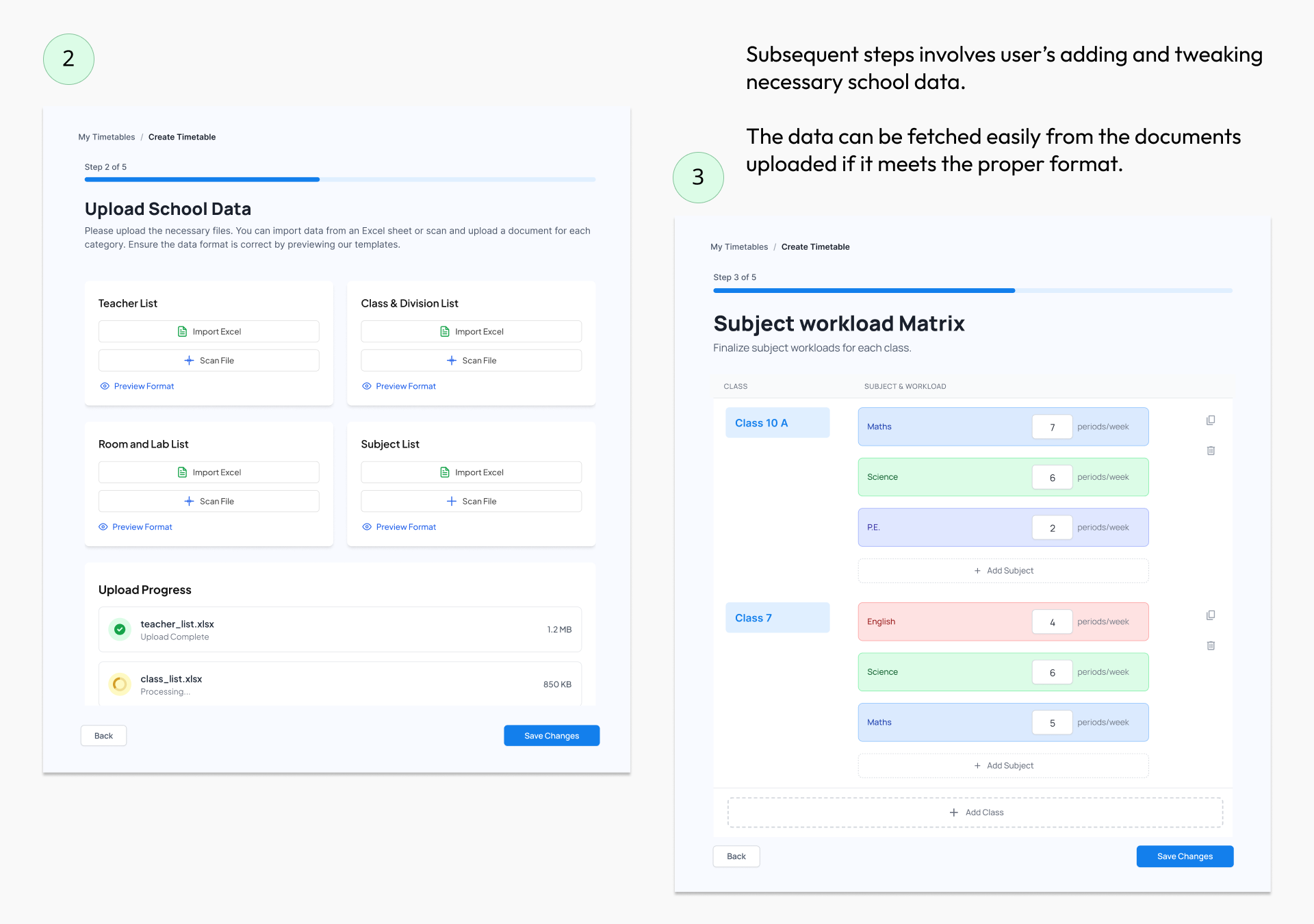
Task: Click the Add Class dashed button
Action: pos(975,812)
